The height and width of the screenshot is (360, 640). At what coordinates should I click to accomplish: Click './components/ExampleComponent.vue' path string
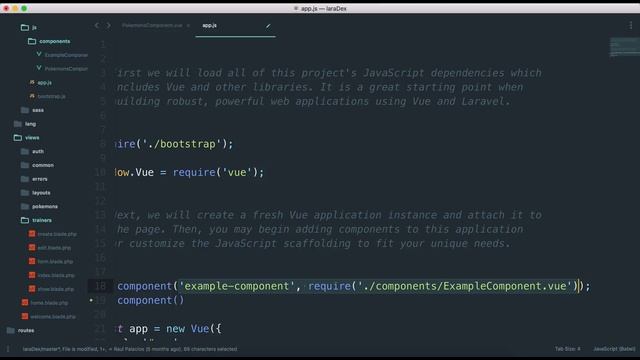pyautogui.click(x=465, y=286)
